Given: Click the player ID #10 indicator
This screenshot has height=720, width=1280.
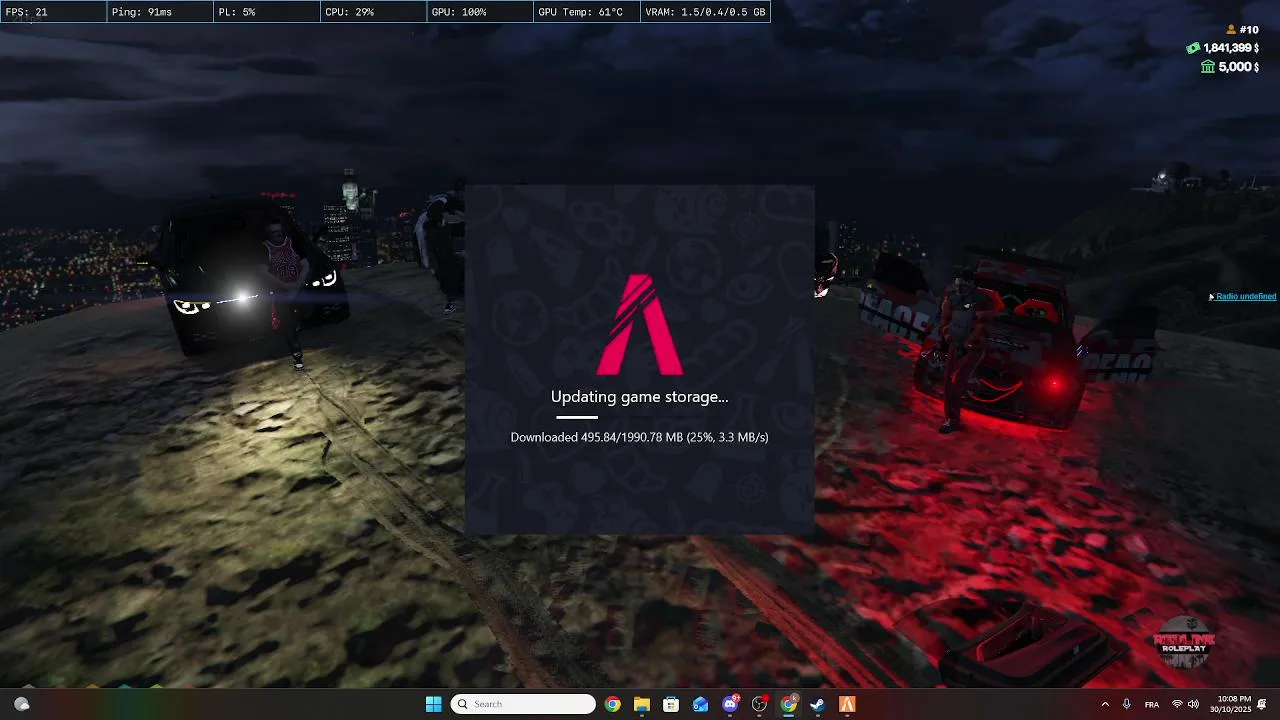Looking at the screenshot, I should (x=1249, y=30).
